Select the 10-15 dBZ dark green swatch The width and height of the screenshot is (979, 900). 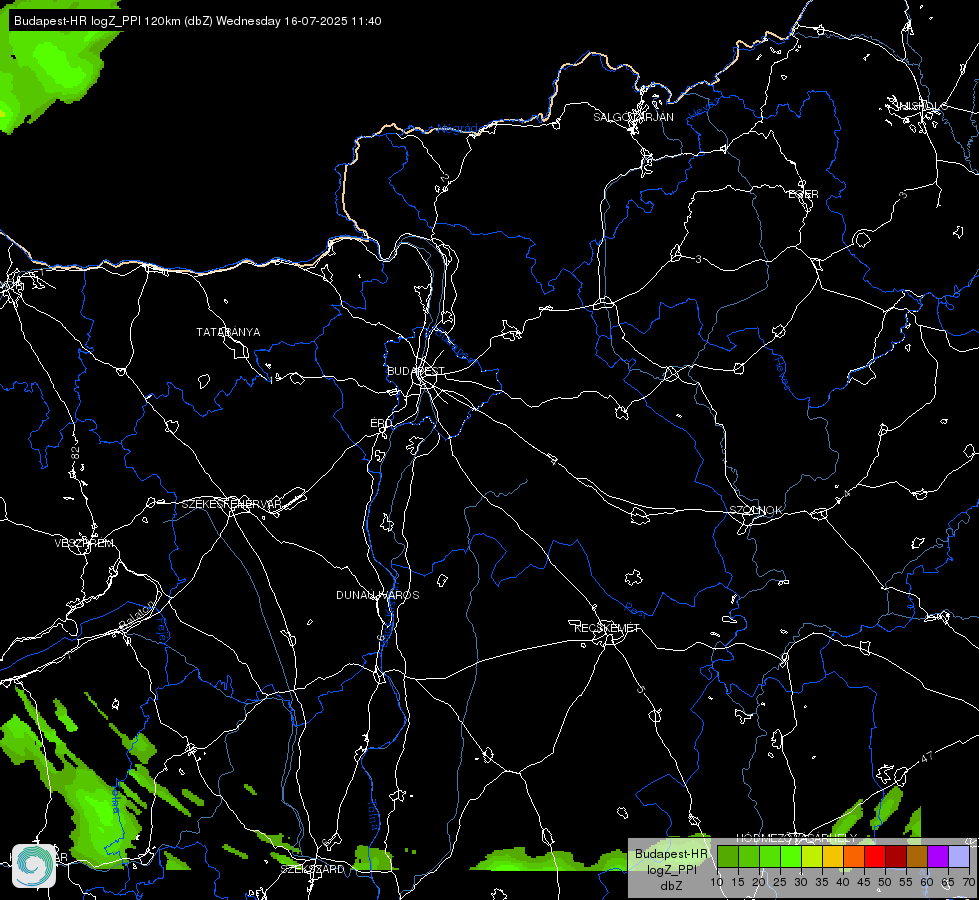point(728,856)
